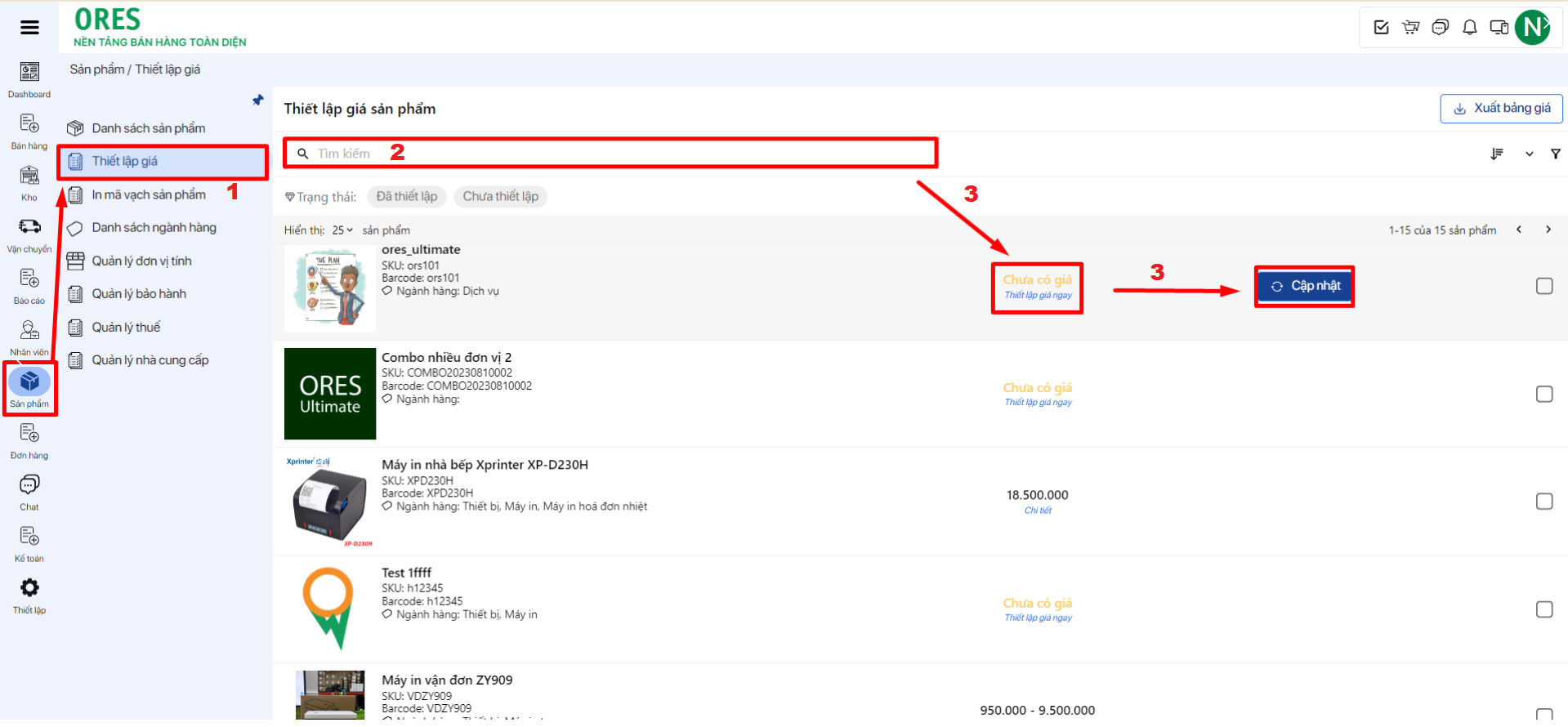Click the Xuất bảng giá button
This screenshot has height=727, width=1568.
click(x=1501, y=109)
